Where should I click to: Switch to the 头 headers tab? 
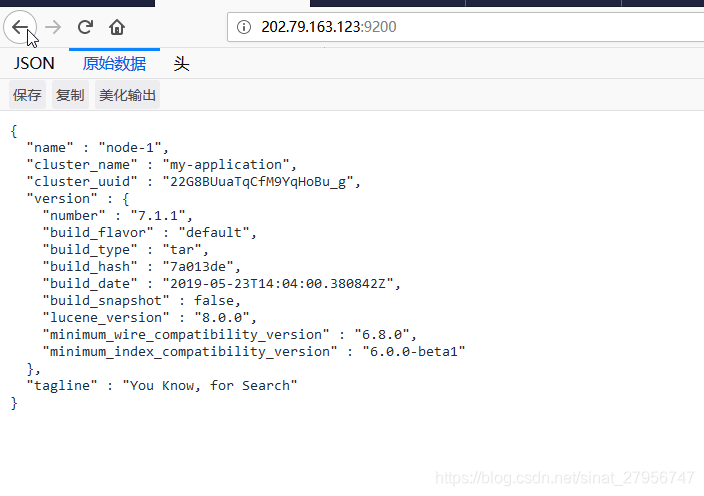coord(181,63)
